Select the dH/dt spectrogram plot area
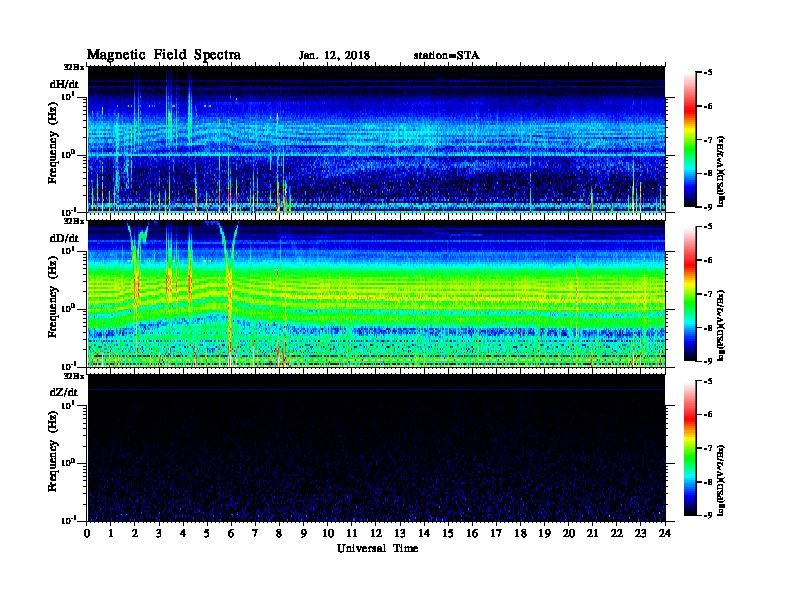 377,139
